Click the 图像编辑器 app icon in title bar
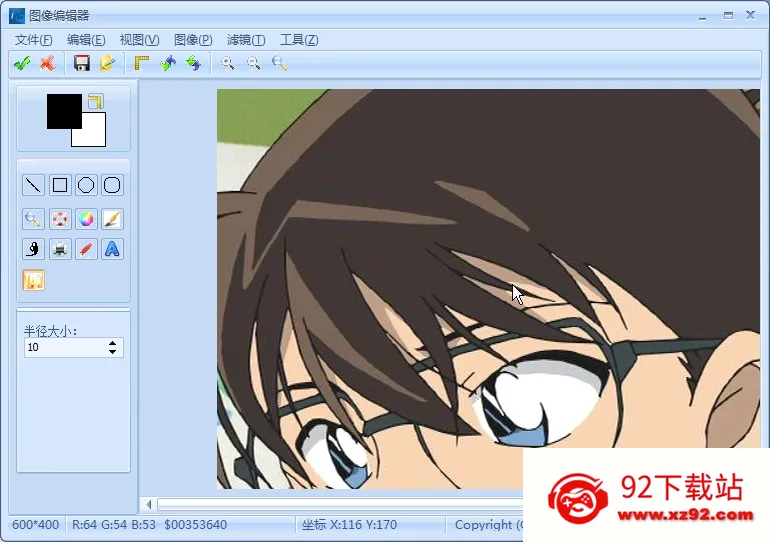Screen dimensions: 770x542 [17, 16]
